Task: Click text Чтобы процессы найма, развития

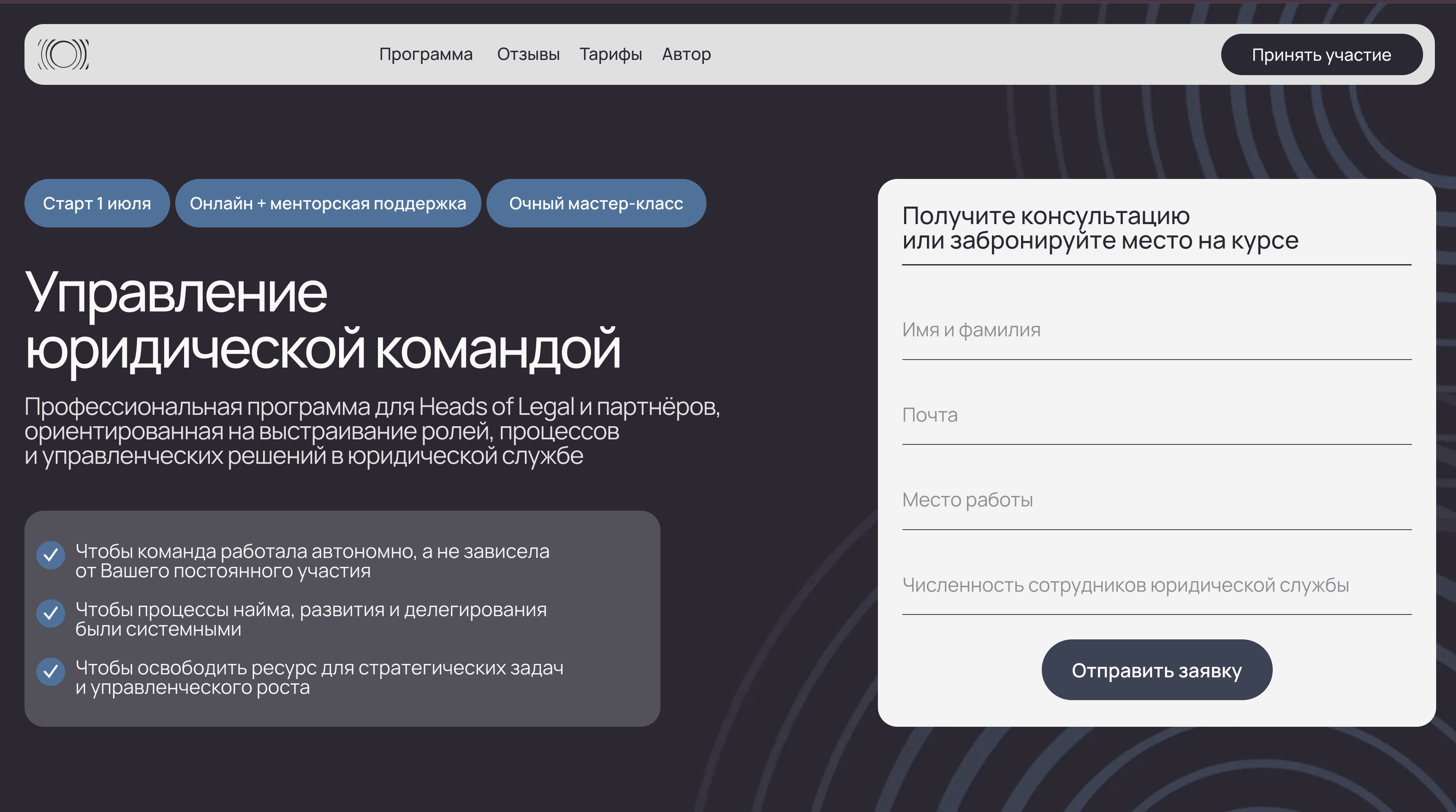Action: click(x=311, y=619)
